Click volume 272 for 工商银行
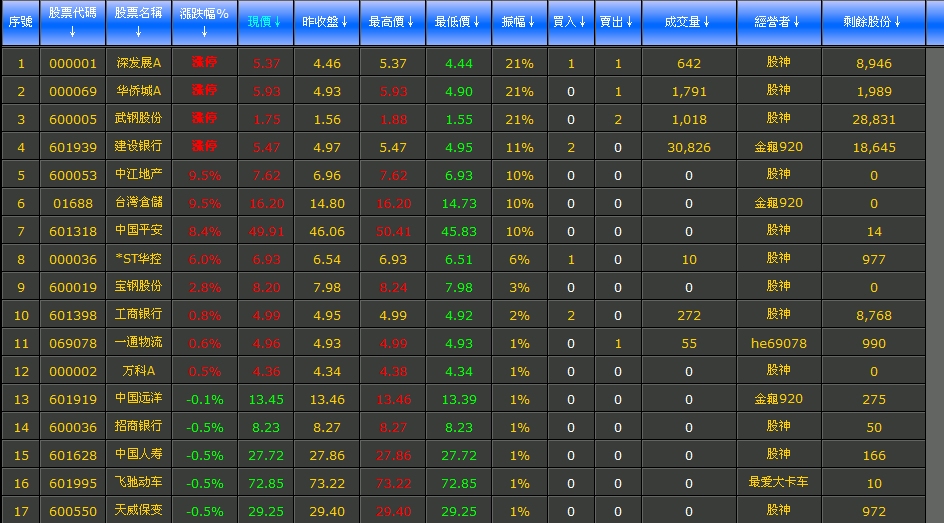This screenshot has width=944, height=523. pos(689,315)
